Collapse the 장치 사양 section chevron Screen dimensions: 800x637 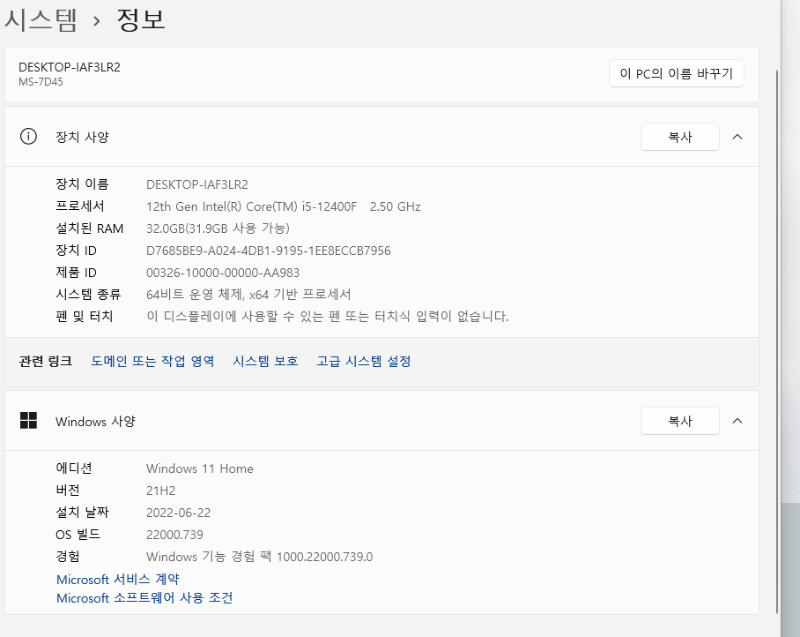(737, 137)
